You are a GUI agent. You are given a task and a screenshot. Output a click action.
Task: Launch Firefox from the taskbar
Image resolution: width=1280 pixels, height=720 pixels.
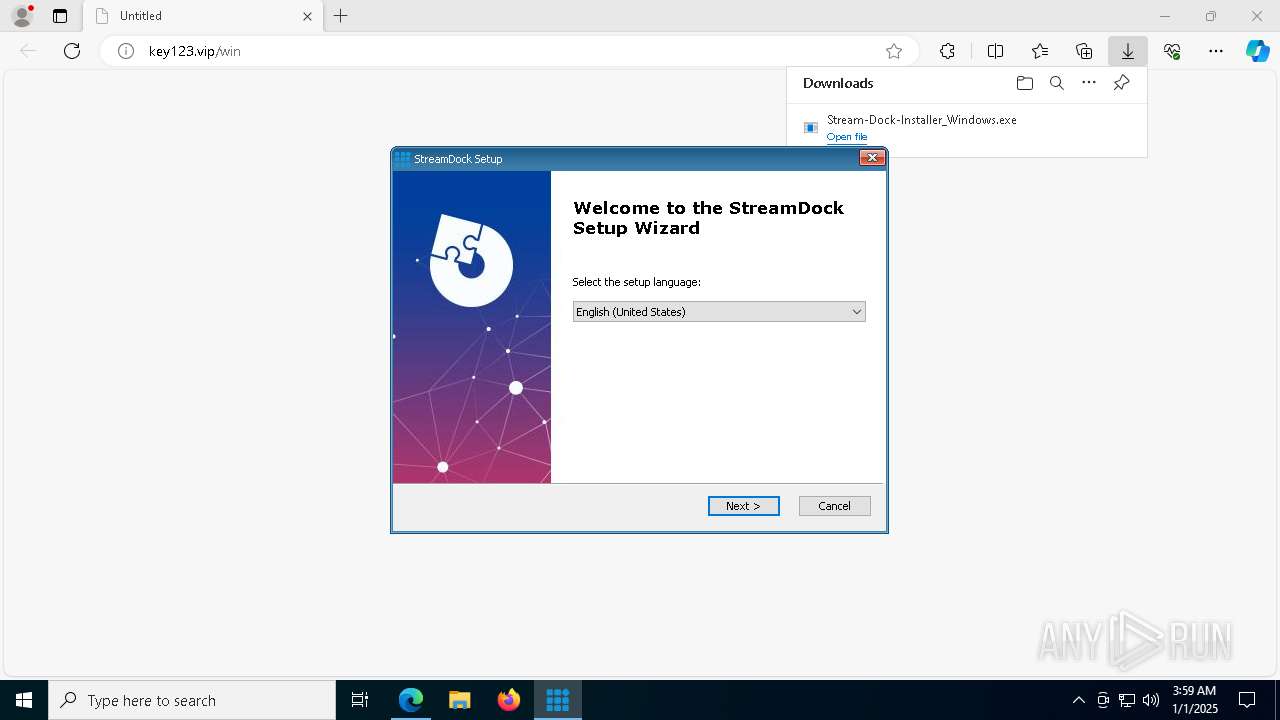(x=509, y=700)
